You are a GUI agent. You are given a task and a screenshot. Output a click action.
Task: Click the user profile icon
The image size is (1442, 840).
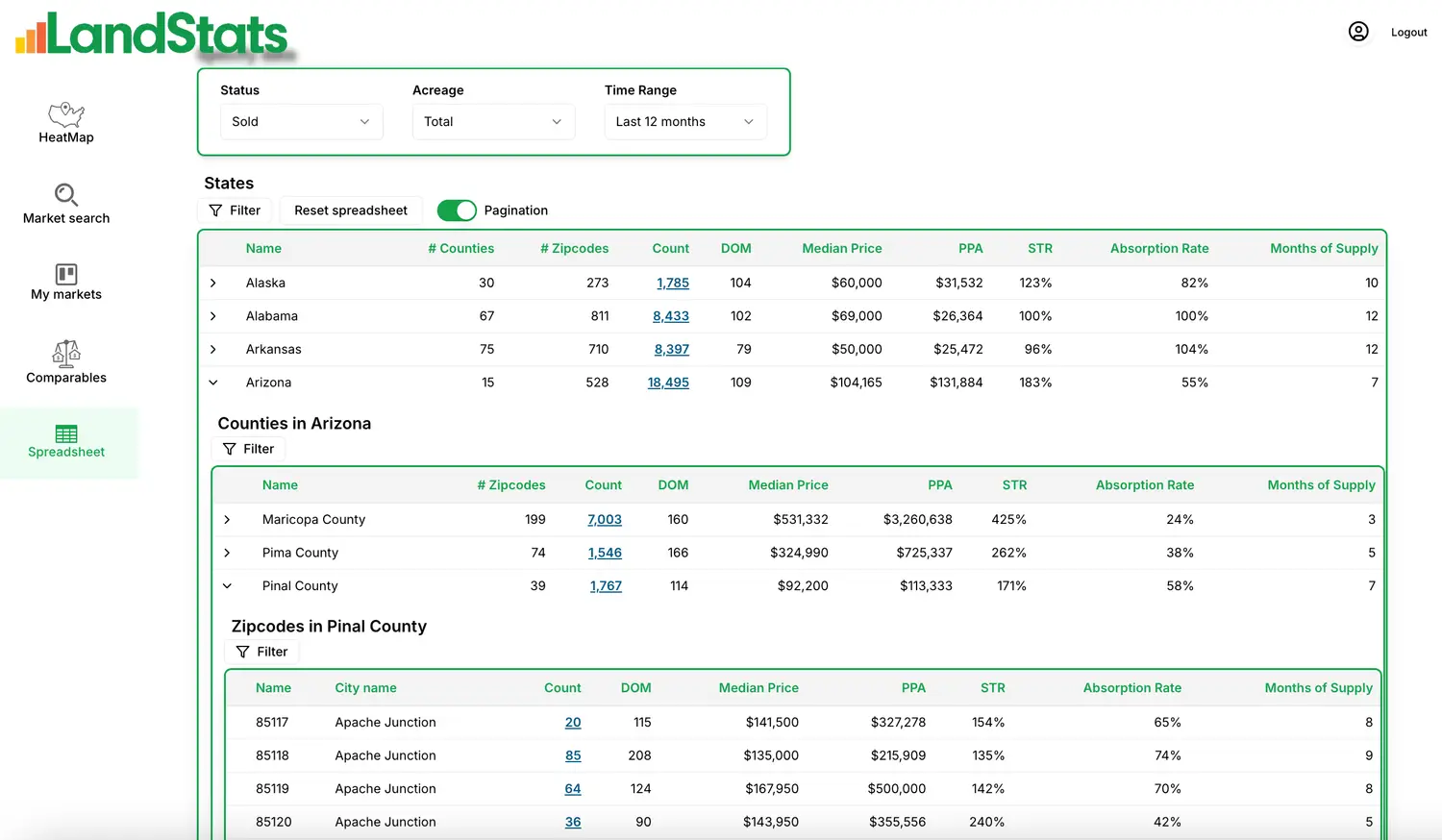click(x=1358, y=32)
